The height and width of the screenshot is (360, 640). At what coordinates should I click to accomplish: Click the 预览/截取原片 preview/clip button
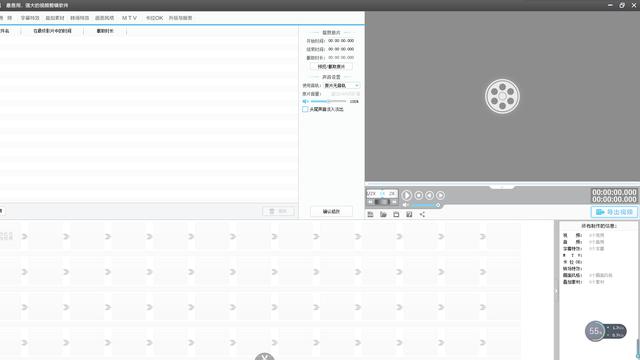point(331,67)
